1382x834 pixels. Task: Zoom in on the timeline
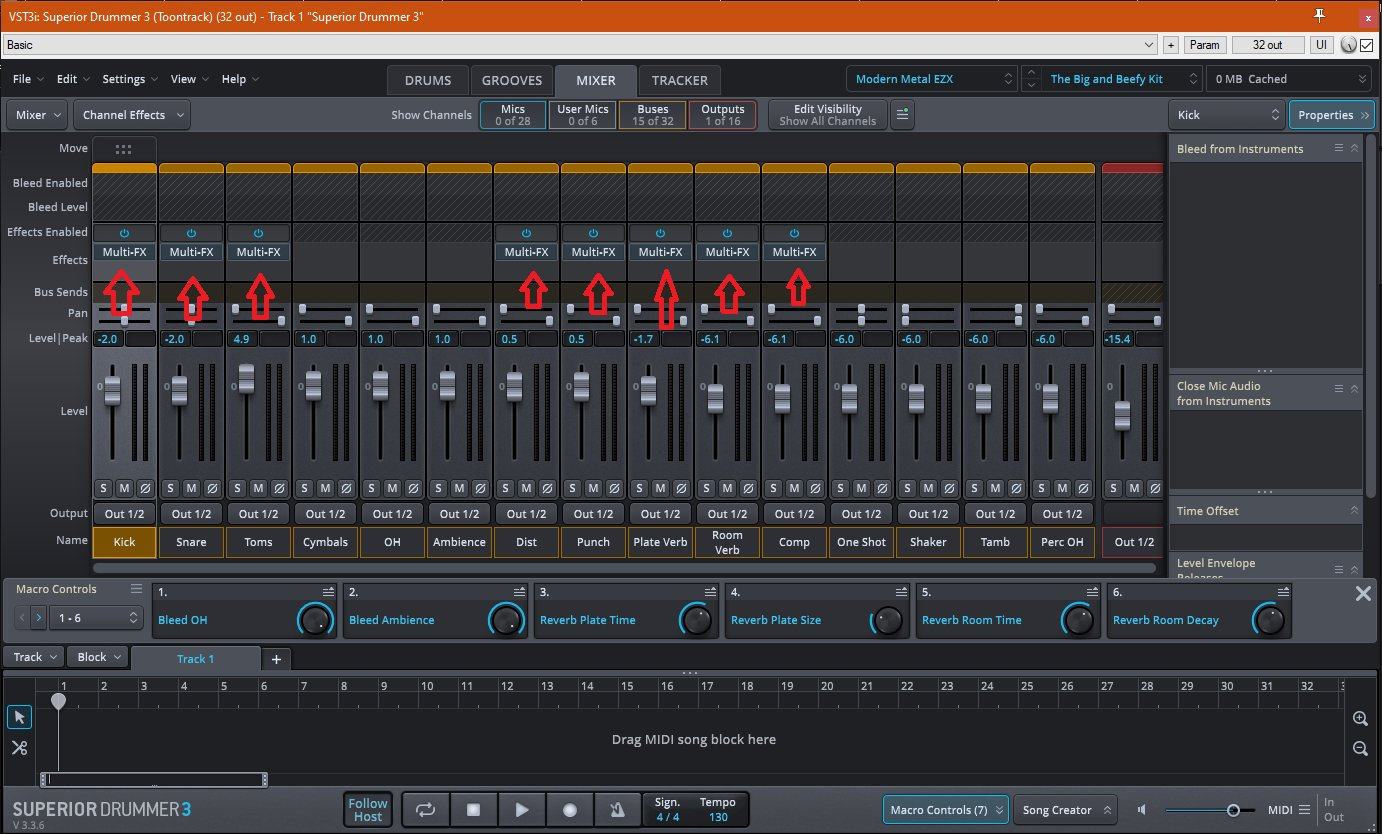(1360, 719)
